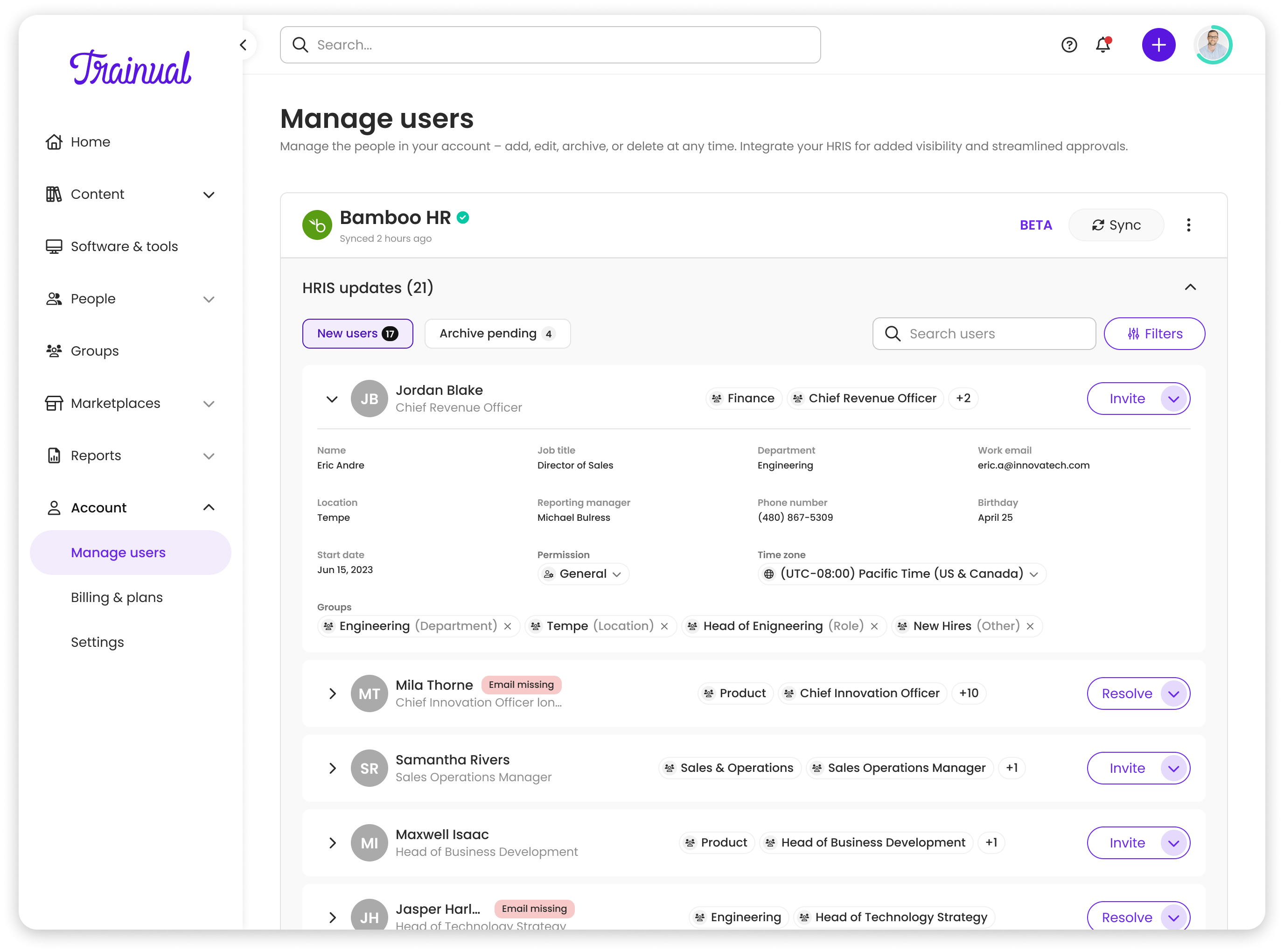Viewport: 1284px width, 952px height.
Task: Open the General permission dropdown
Action: (x=583, y=574)
